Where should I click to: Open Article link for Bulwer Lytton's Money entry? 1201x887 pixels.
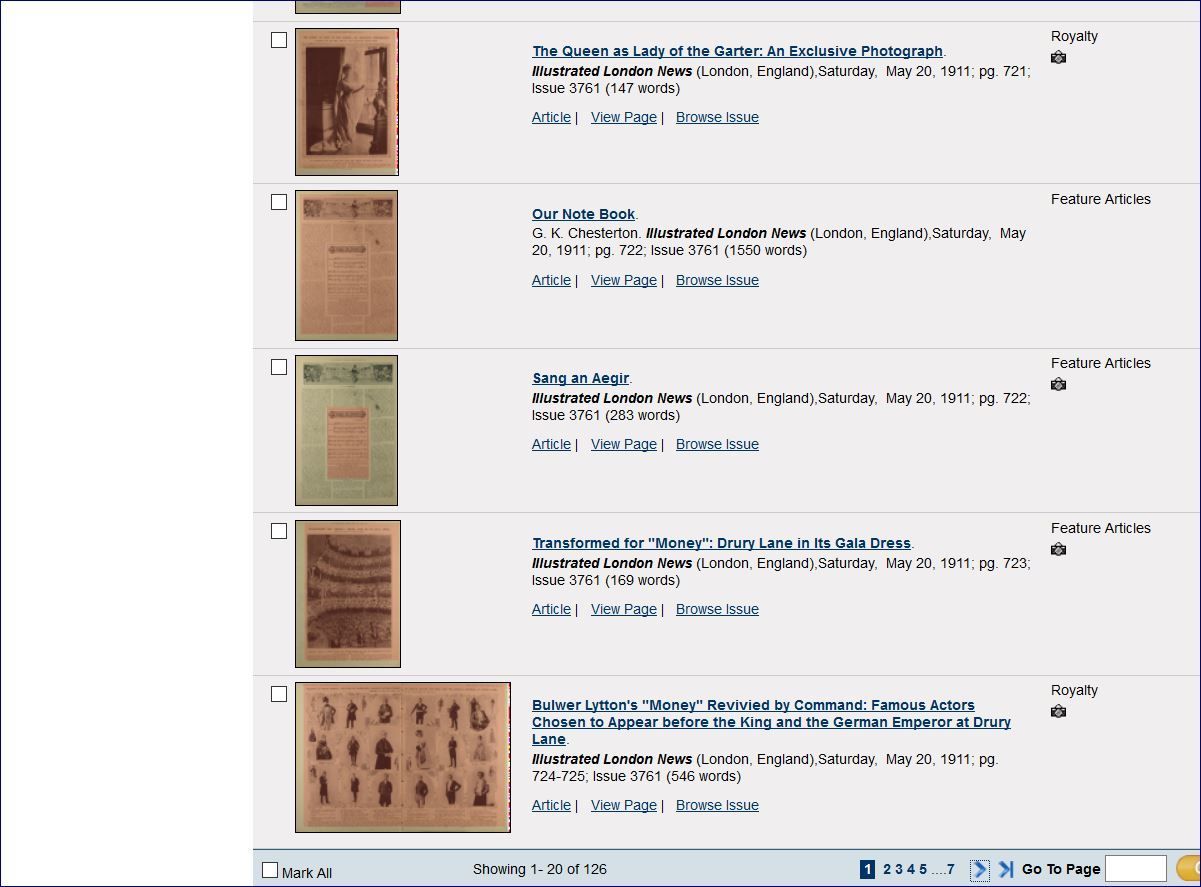click(x=551, y=805)
